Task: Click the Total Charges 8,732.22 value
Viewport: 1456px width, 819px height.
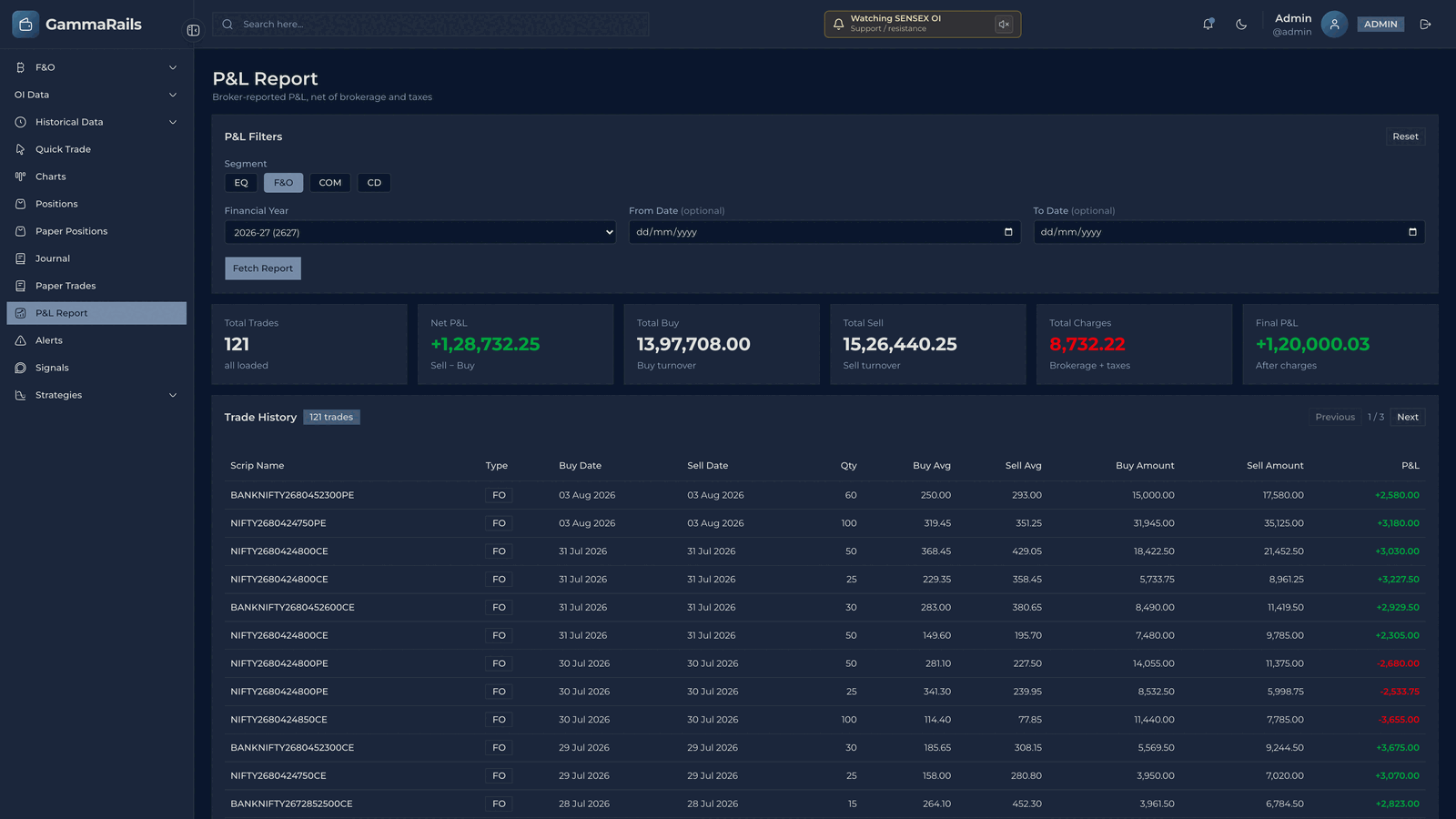Action: coord(1087,344)
